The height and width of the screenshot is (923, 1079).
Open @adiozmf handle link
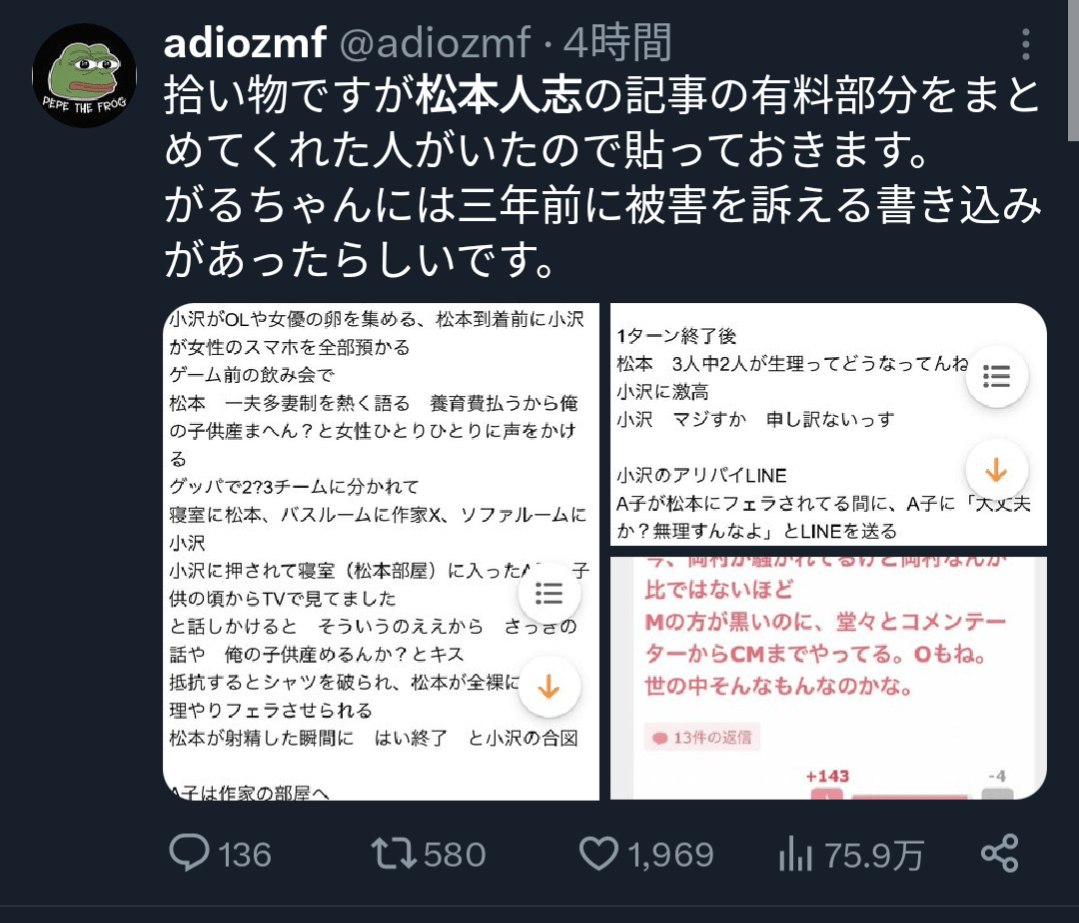click(x=435, y=43)
